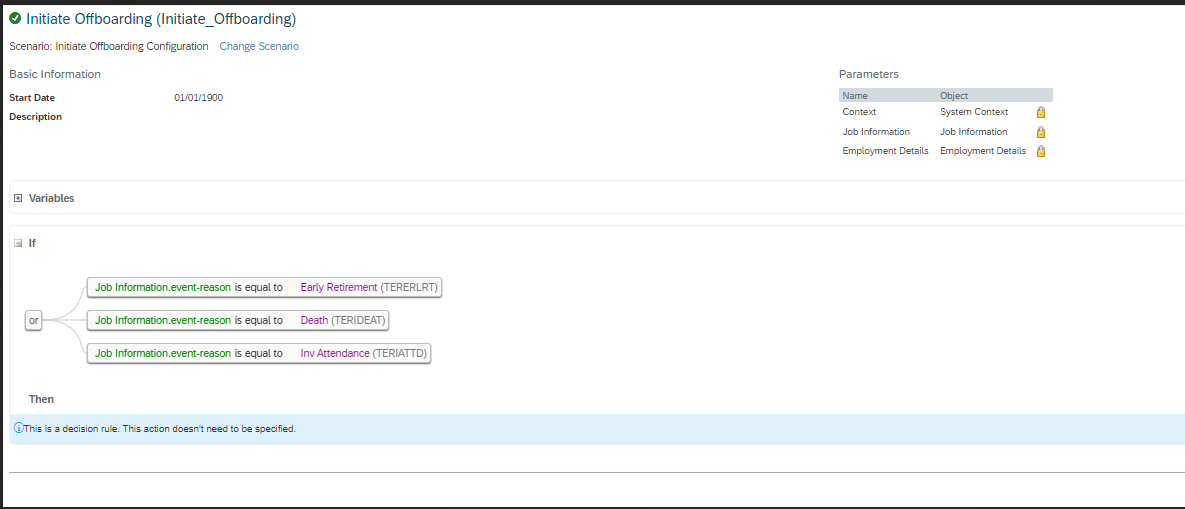Click the 'or' operator node

tap(33, 320)
